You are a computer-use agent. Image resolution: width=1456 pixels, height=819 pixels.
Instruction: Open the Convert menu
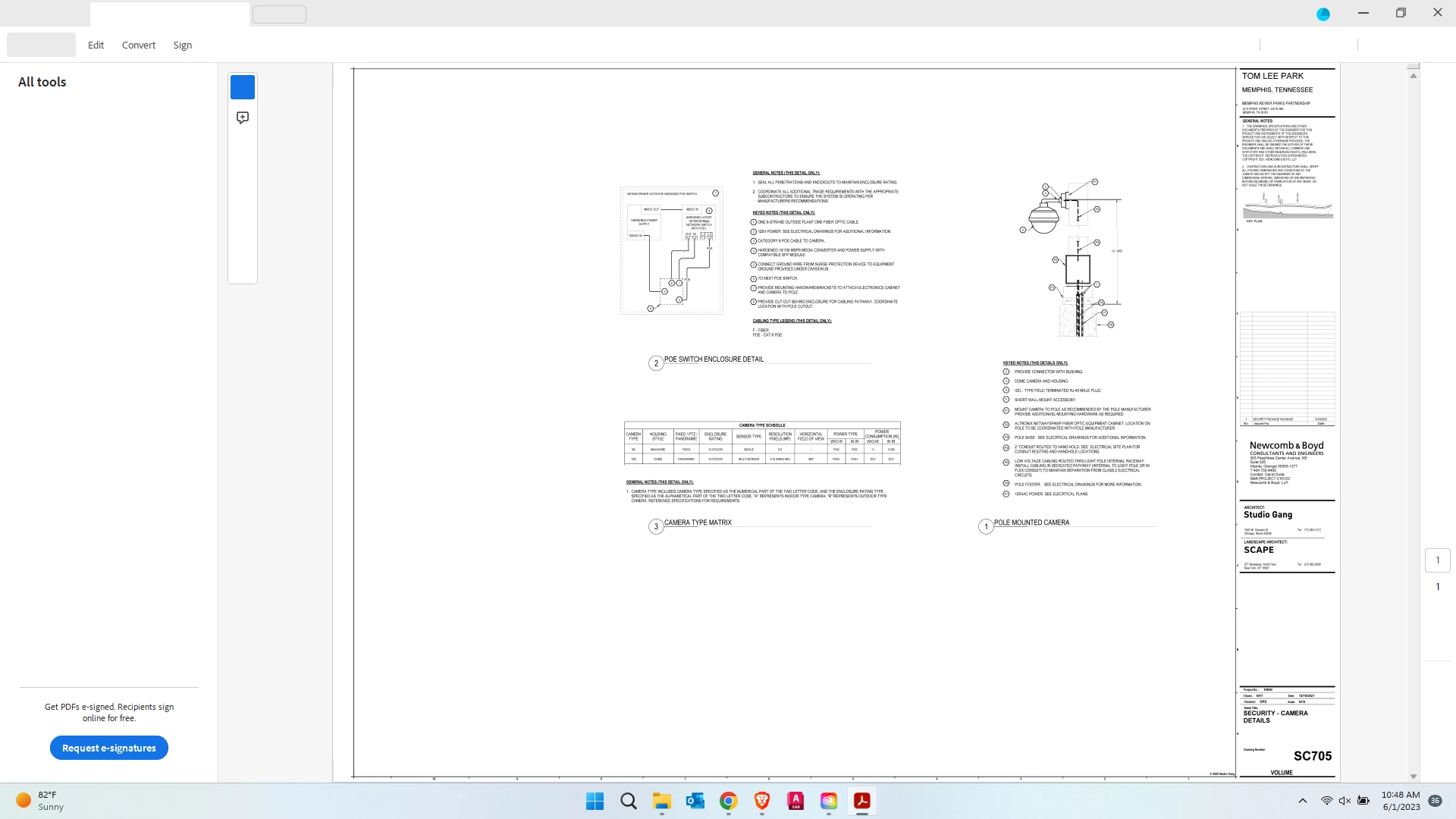point(139,45)
